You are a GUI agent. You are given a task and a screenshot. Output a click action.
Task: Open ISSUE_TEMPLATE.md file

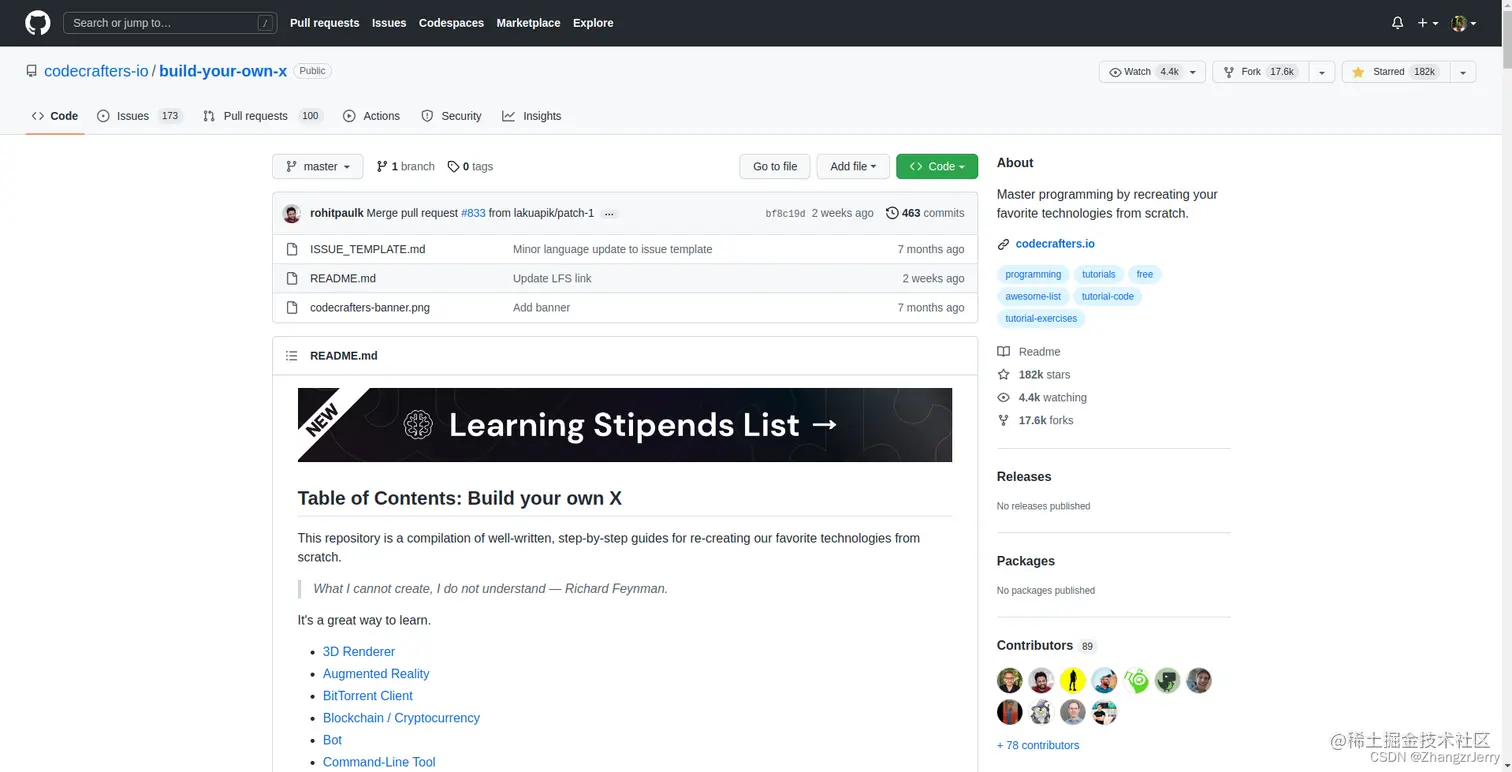(x=368, y=249)
